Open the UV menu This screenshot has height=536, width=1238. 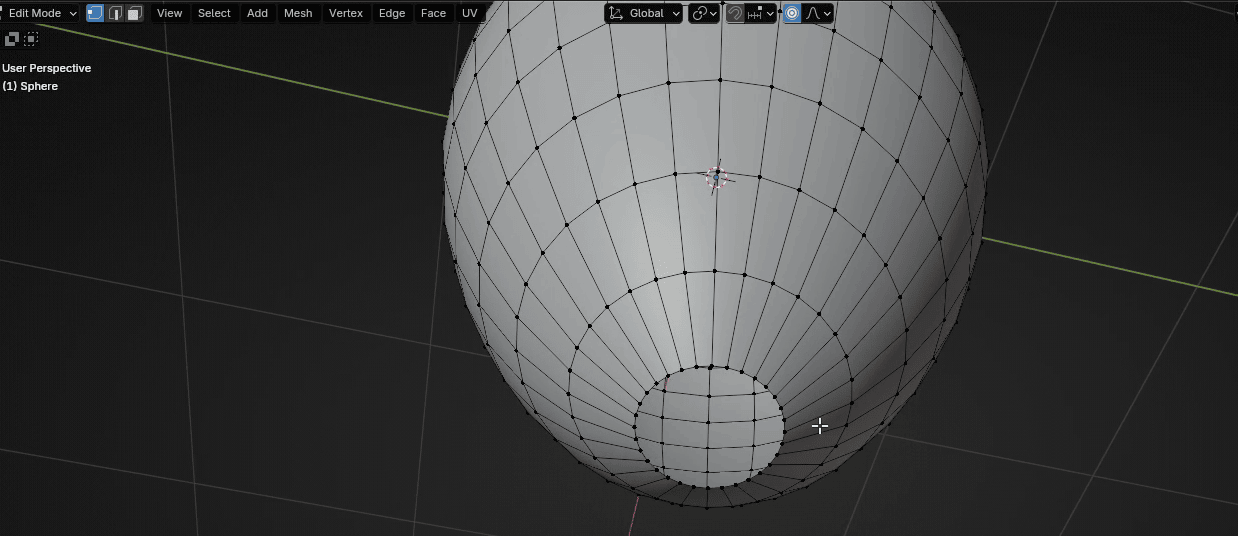469,13
